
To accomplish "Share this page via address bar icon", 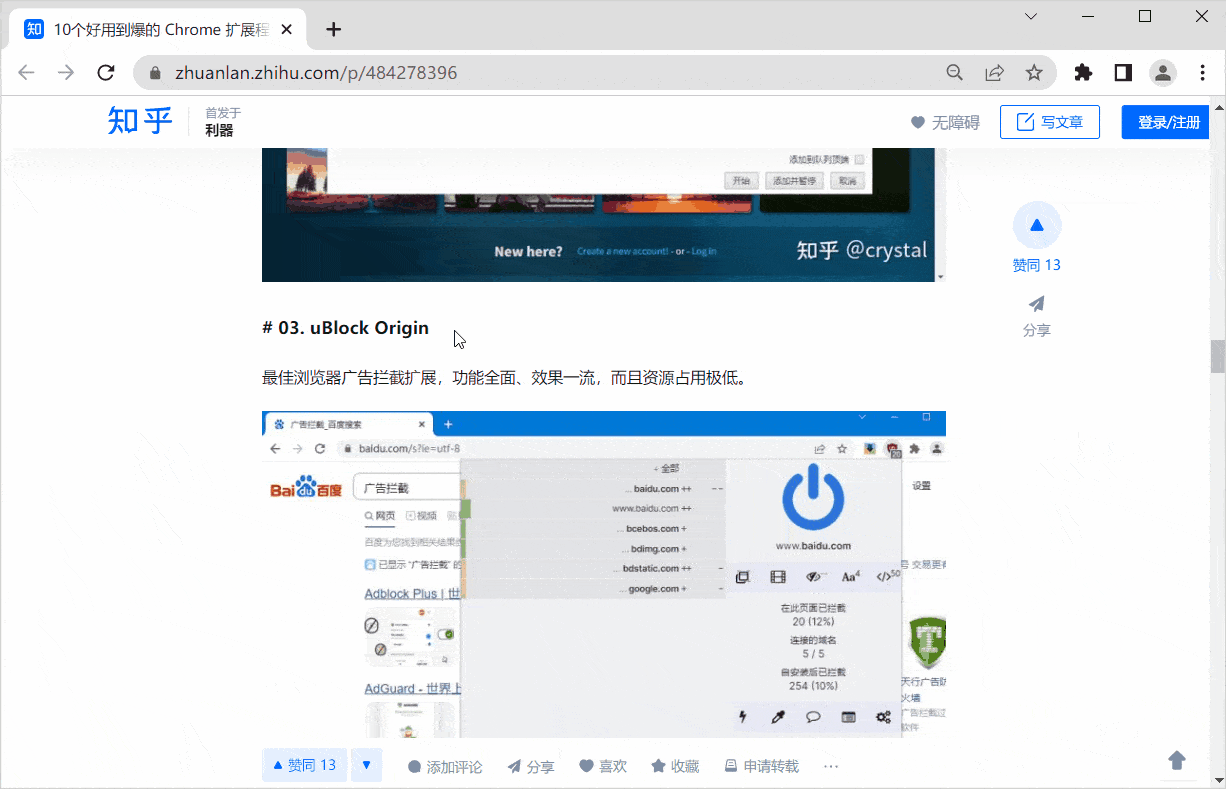I will (994, 73).
